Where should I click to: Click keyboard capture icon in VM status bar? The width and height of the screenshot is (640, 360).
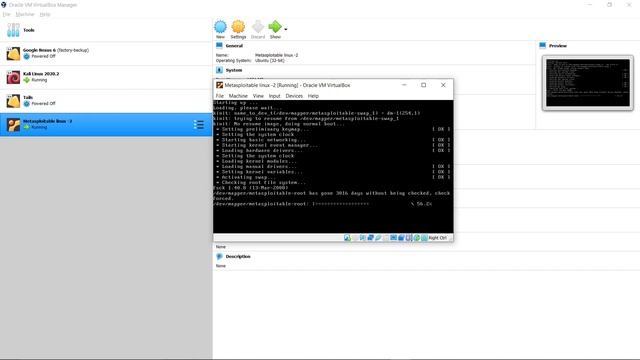point(424,238)
